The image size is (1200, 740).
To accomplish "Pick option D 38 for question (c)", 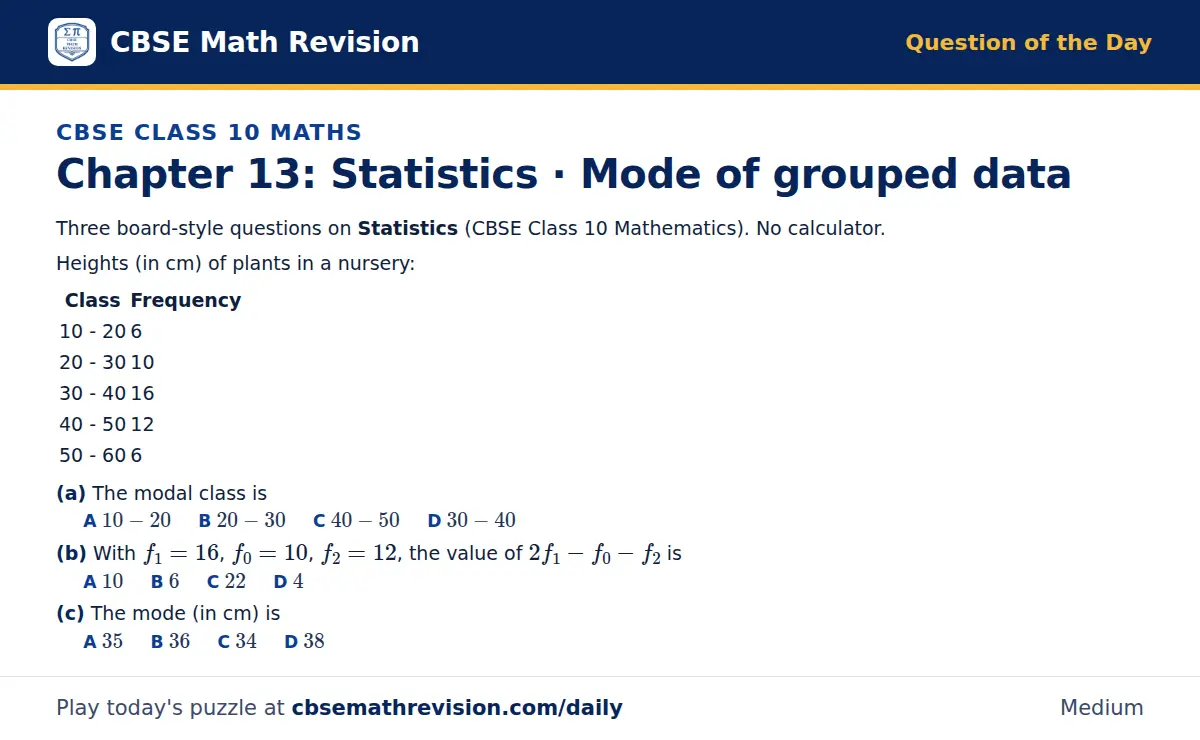I will pos(304,641).
